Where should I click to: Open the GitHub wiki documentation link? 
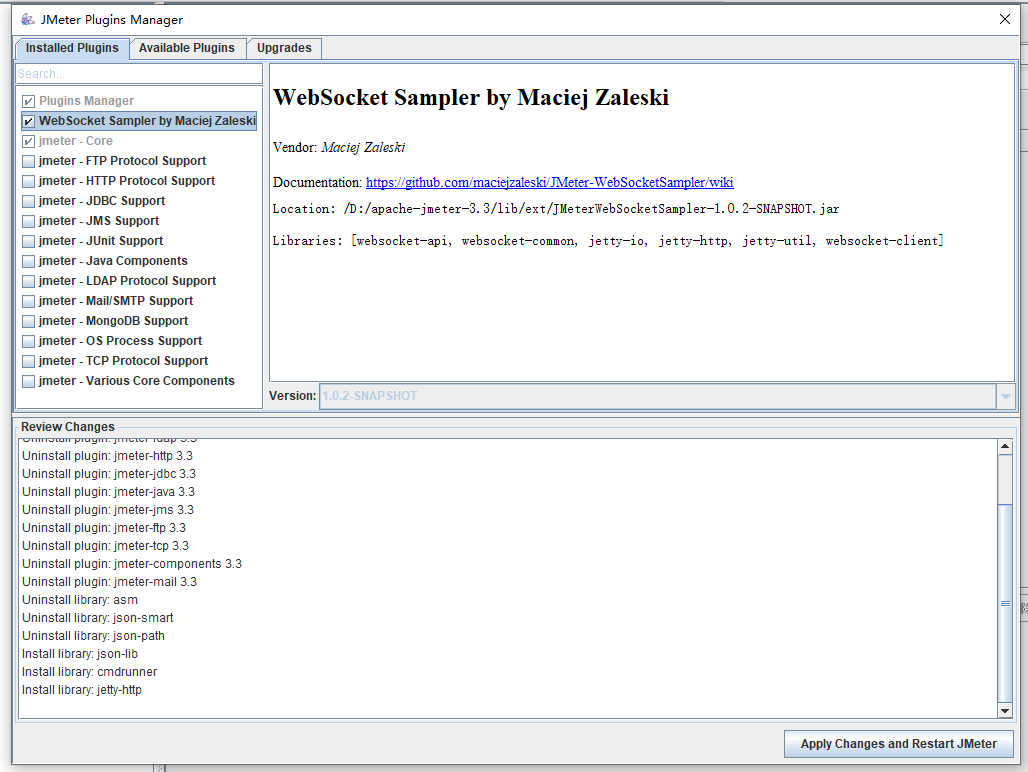pyautogui.click(x=549, y=182)
